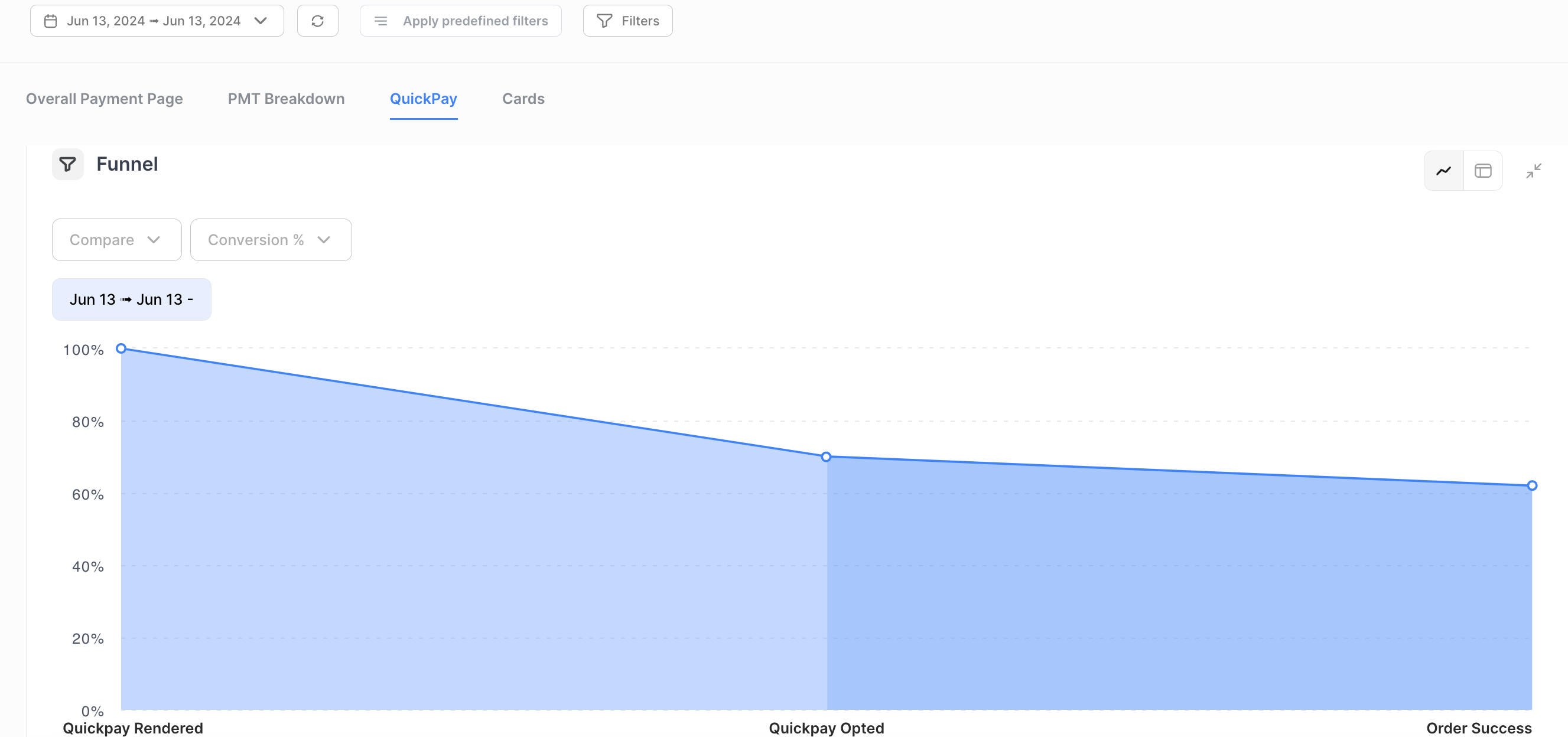Screen dimensions: 1568x737
Task: Click the Order Success data point
Action: 1532,485
